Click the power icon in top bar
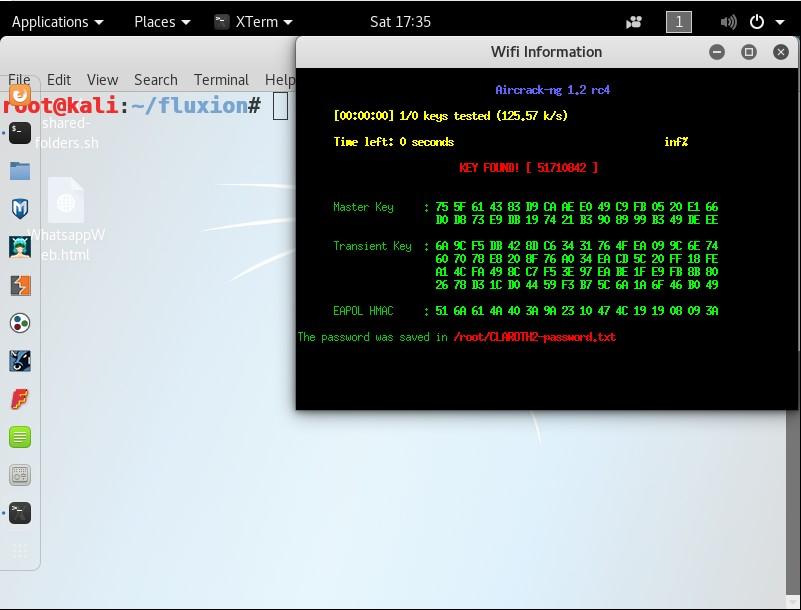 pos(757,22)
